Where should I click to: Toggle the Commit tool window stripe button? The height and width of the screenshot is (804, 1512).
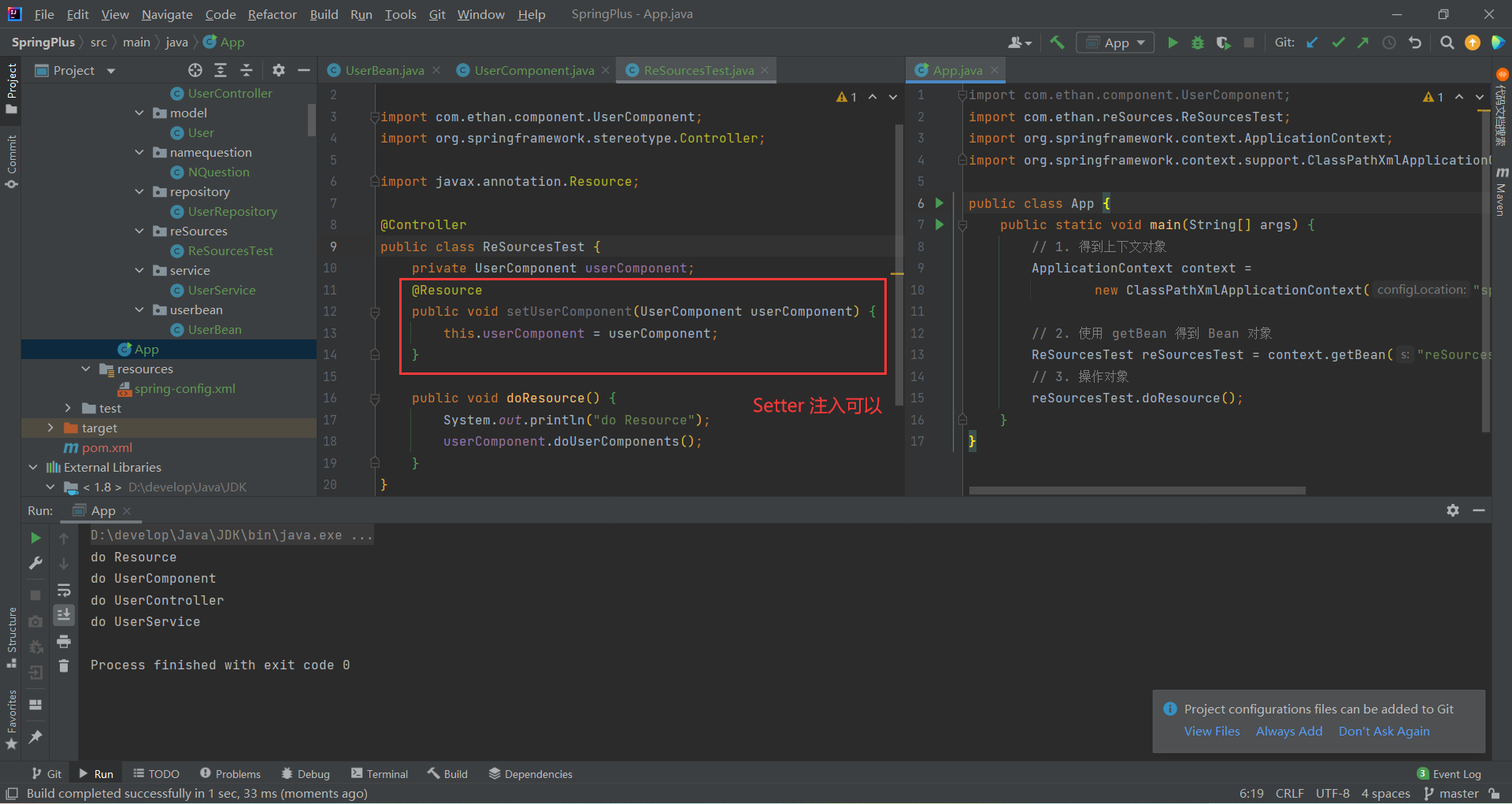pos(11,161)
